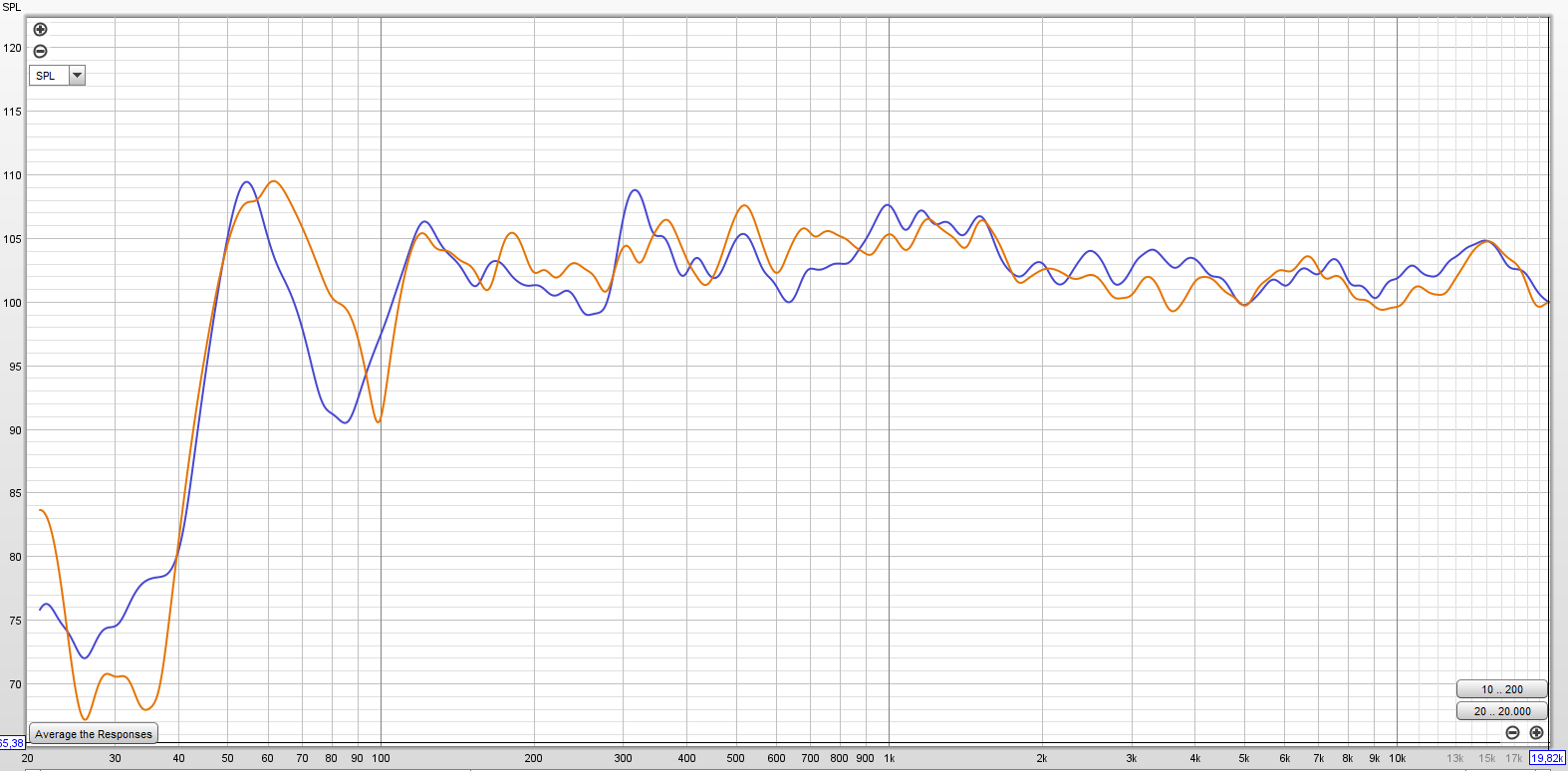Zoom out SPL axis with minus icon above SPL dropdown
The image size is (1568, 771).
[40, 52]
